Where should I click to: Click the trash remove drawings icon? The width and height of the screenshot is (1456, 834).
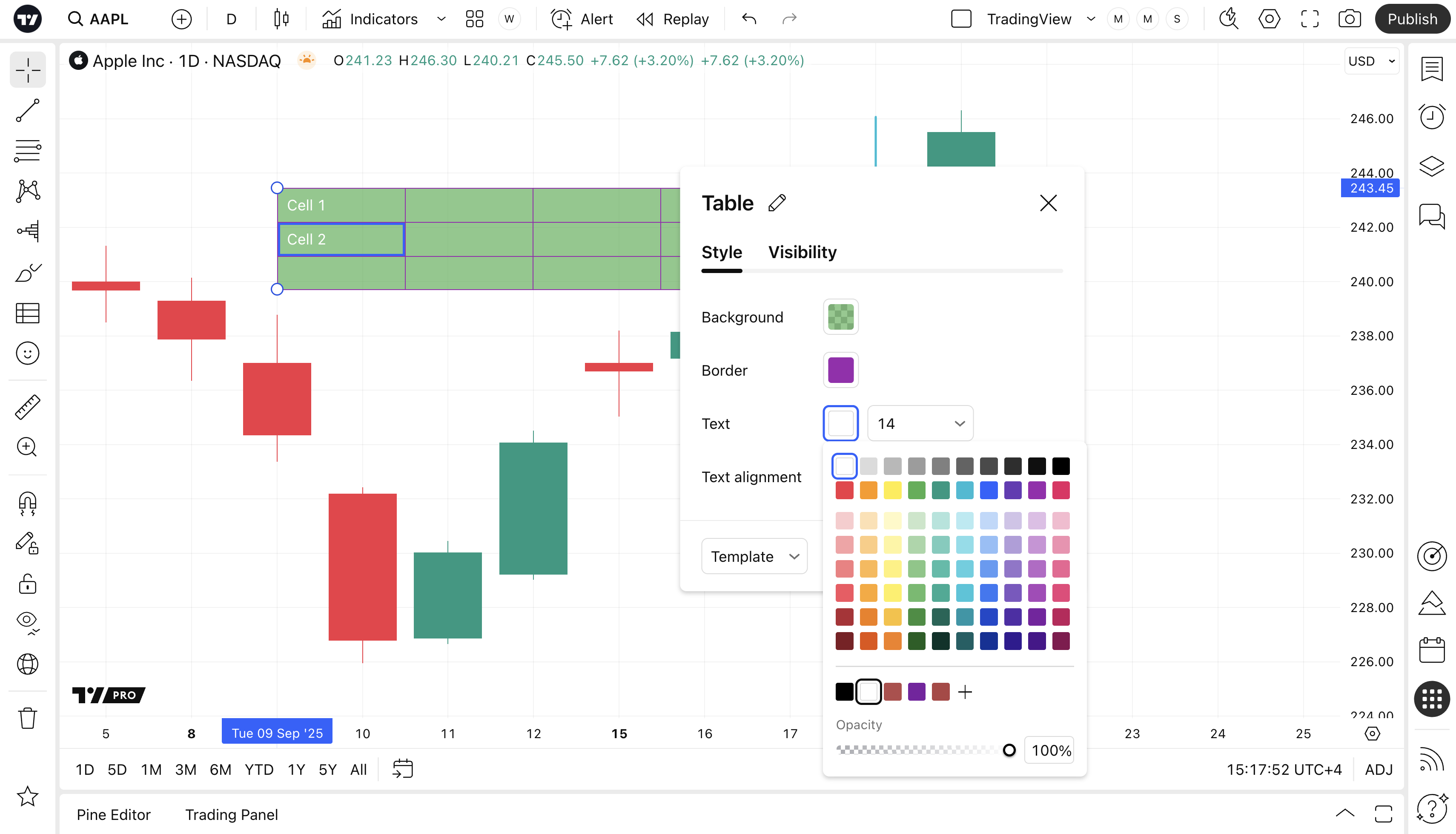(28, 717)
